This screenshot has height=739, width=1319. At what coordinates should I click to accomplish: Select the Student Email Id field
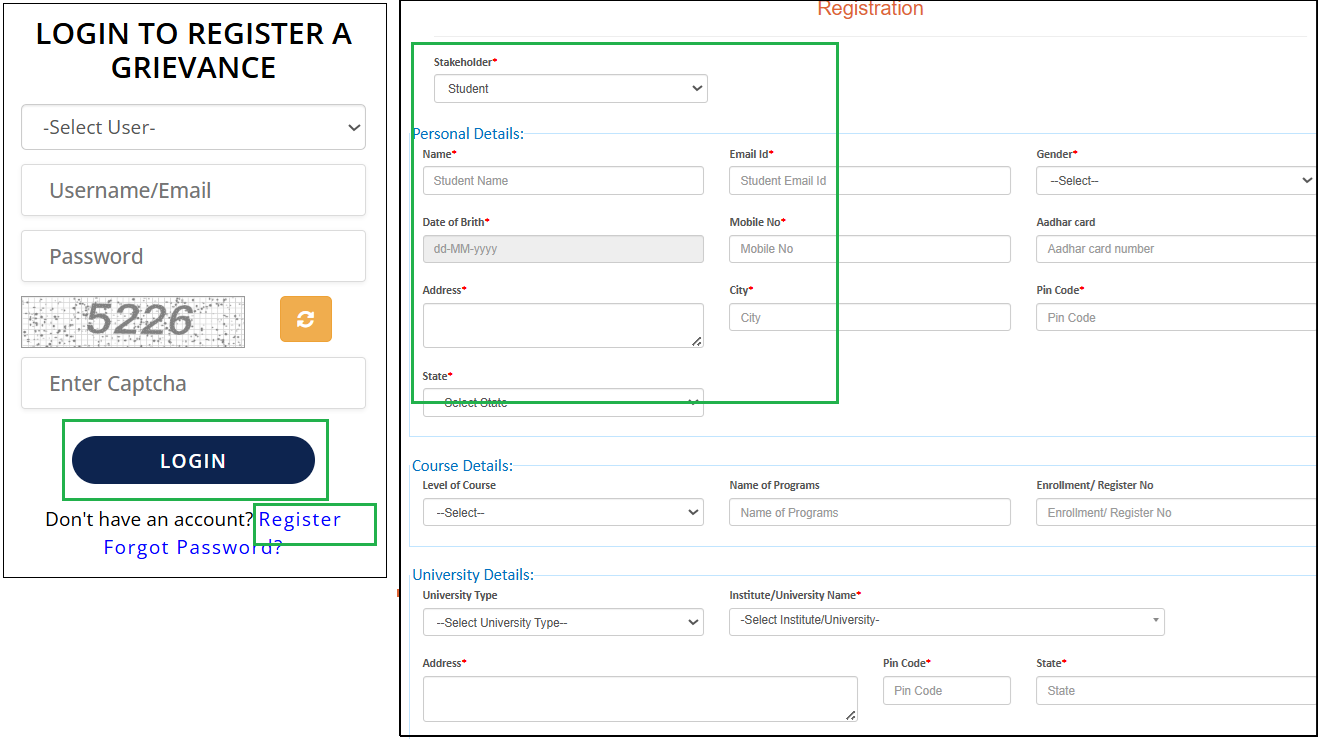pos(869,181)
